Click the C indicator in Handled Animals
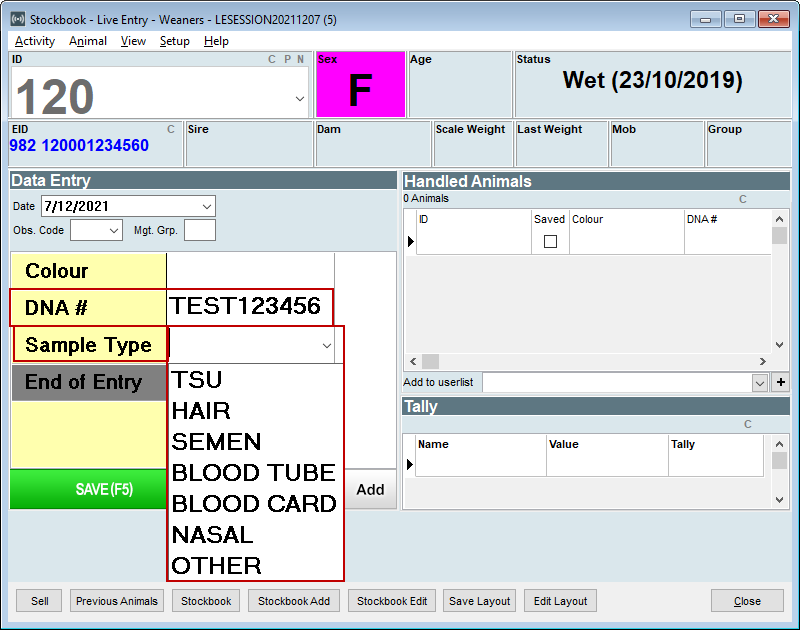The height and width of the screenshot is (630, 800). click(743, 199)
